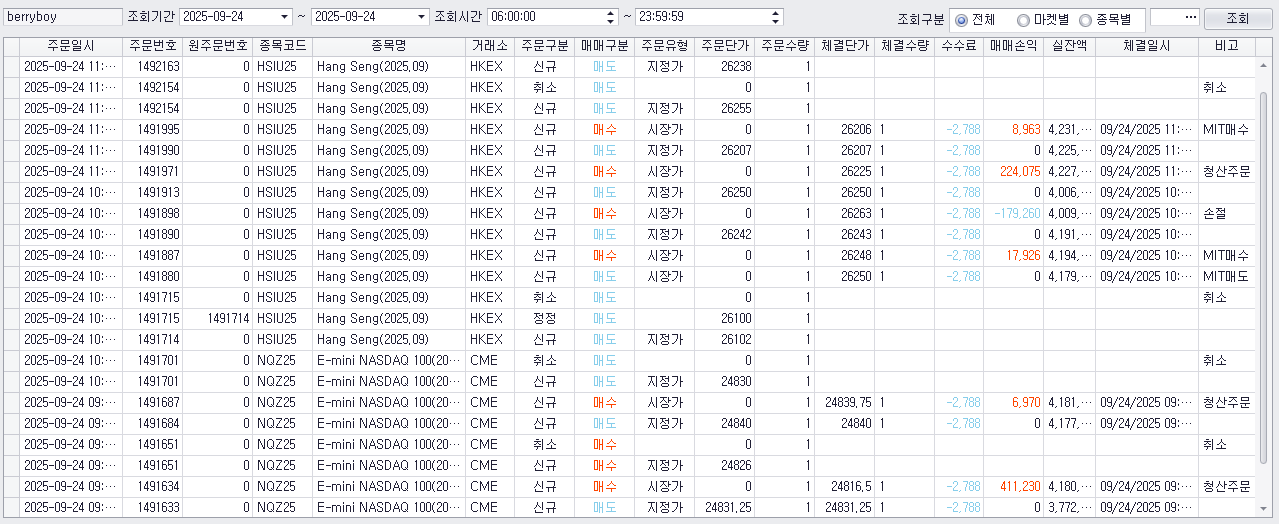Select order number 1491687 cell

[153, 402]
